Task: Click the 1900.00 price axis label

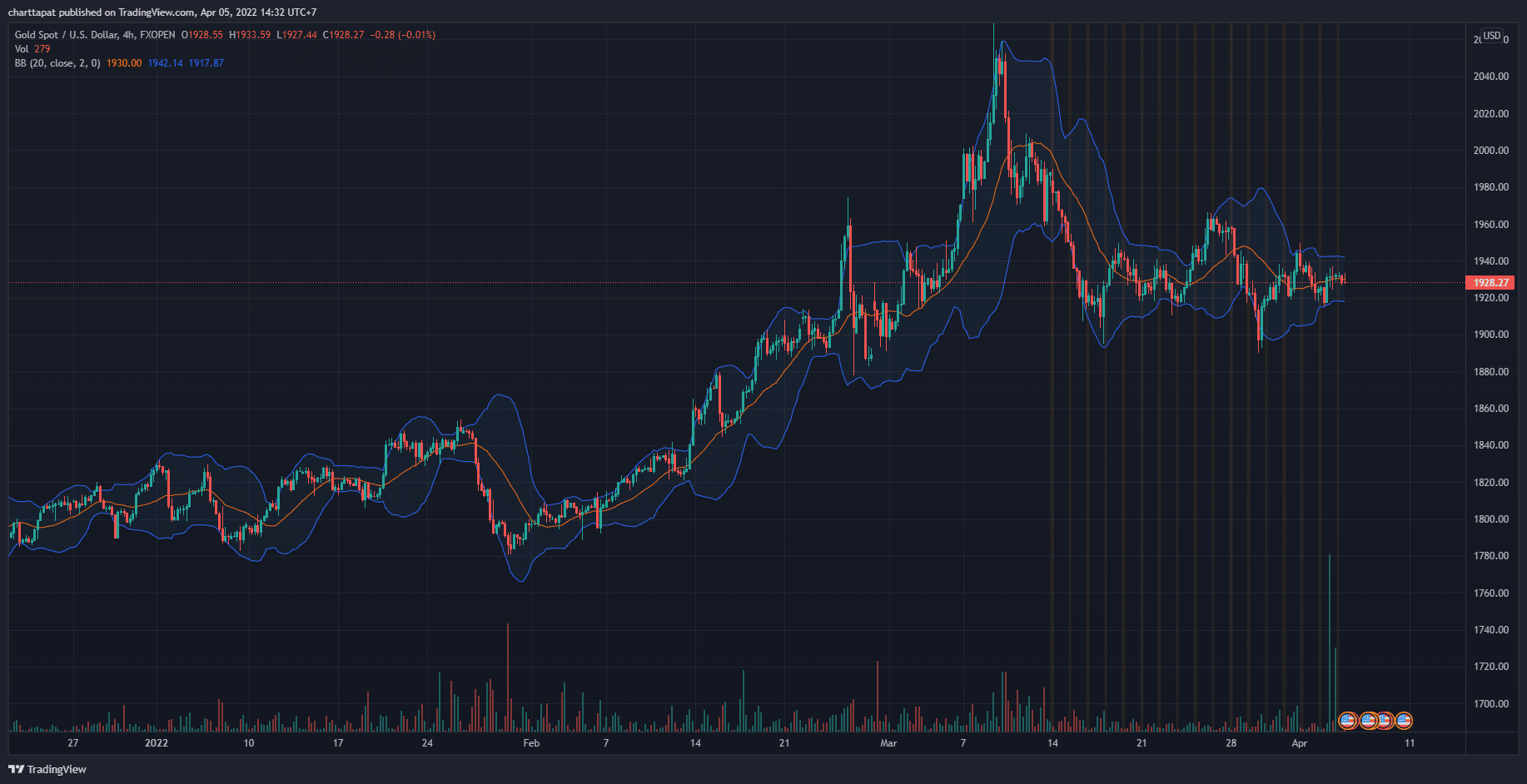Action: pyautogui.click(x=1491, y=335)
